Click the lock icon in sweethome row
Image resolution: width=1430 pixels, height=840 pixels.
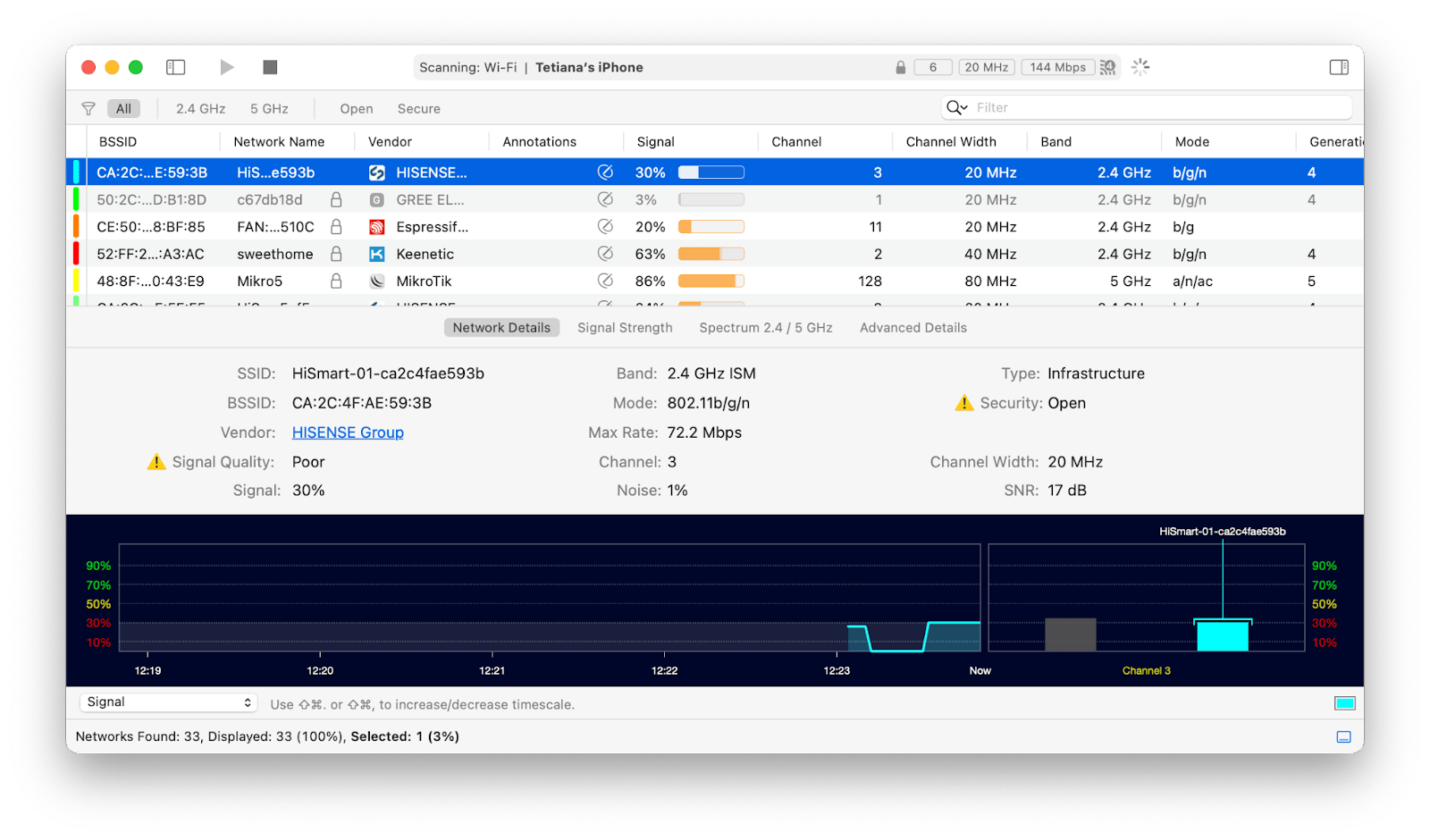pos(336,254)
